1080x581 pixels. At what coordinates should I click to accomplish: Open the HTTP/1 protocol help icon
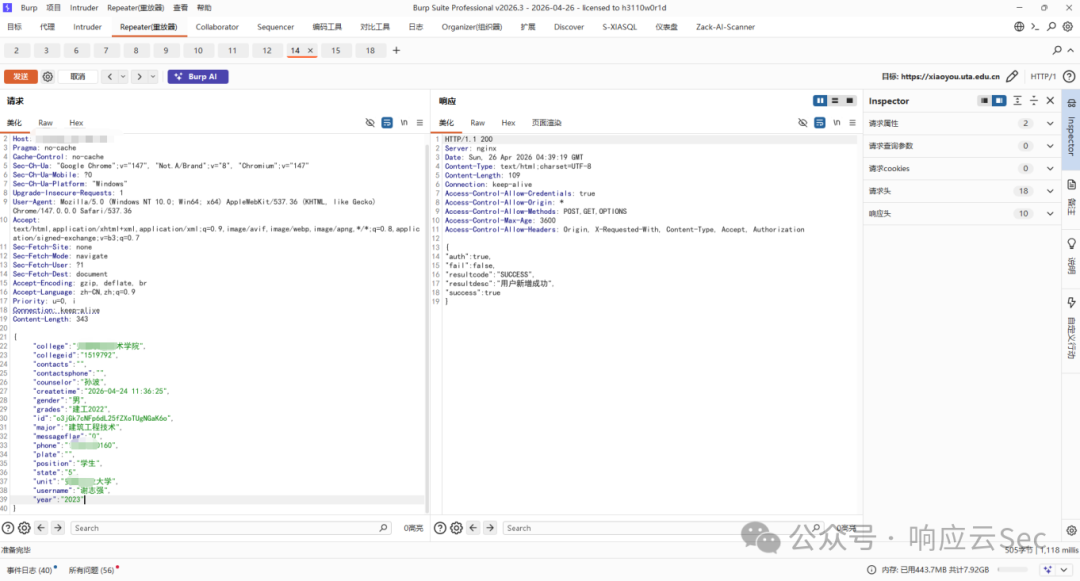point(1069,76)
